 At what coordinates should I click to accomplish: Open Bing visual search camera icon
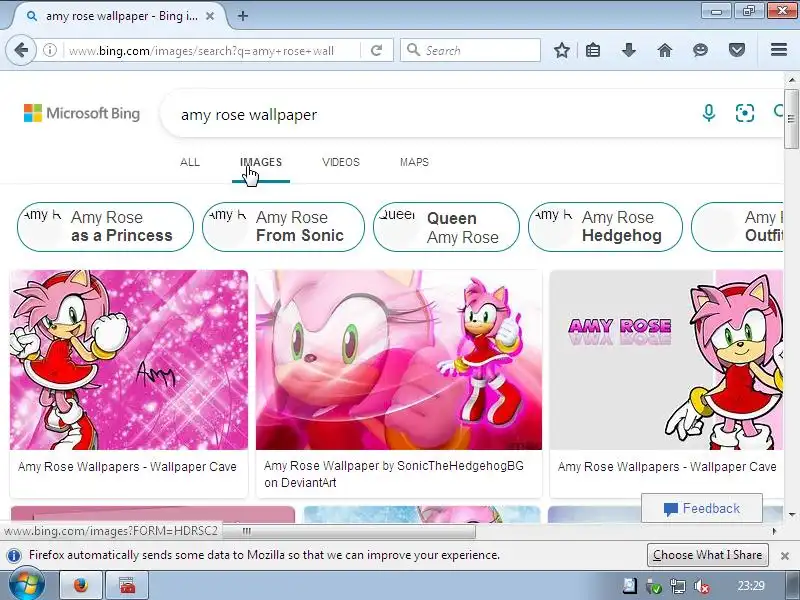pos(744,113)
